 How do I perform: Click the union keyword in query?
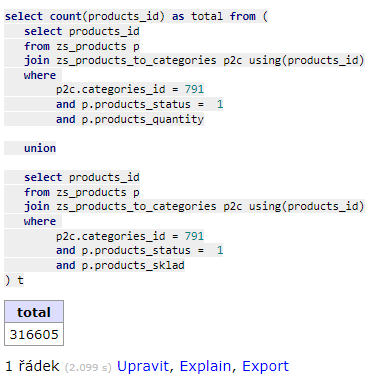tap(40, 148)
